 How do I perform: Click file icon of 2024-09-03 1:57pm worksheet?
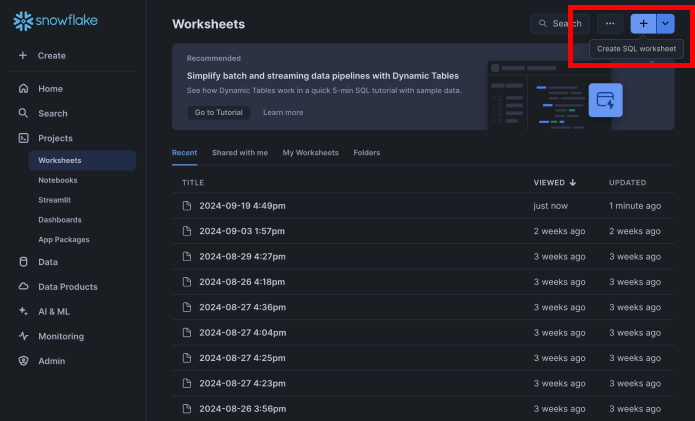(187, 231)
